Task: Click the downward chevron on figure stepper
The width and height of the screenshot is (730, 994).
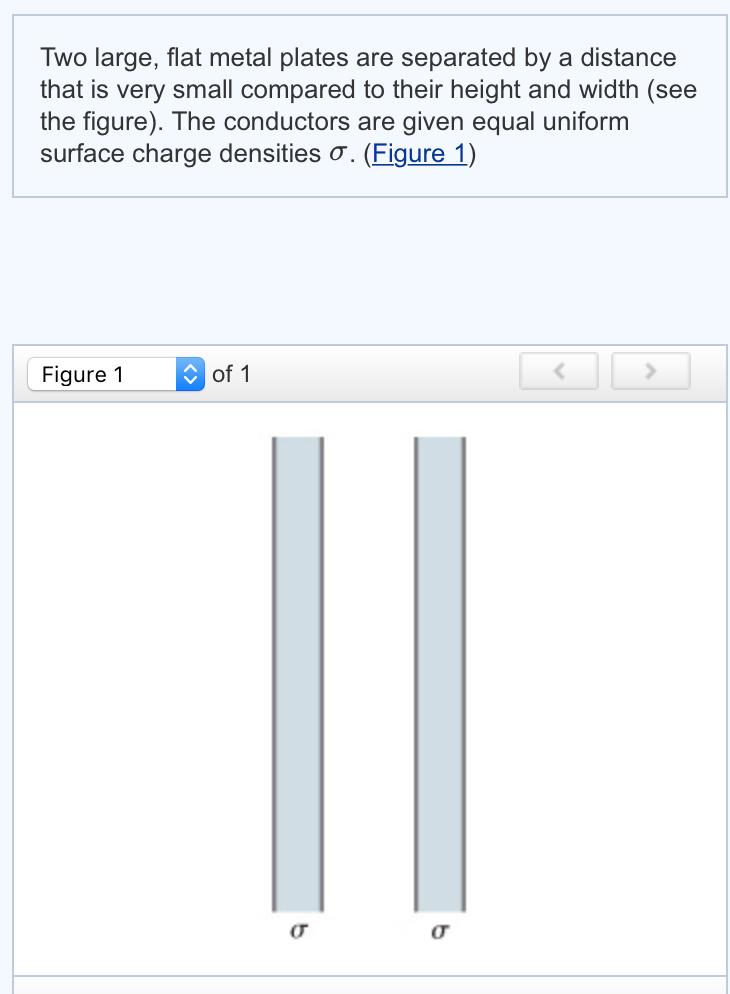Action: [189, 380]
